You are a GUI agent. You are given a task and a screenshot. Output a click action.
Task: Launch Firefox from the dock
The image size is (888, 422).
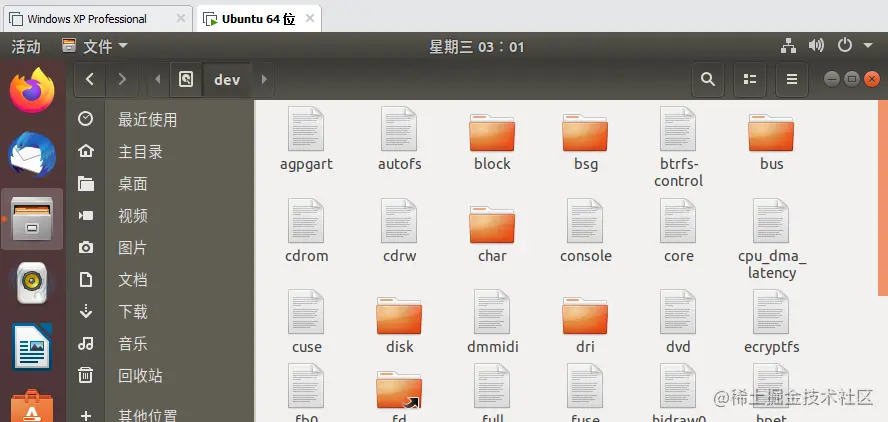(x=32, y=90)
